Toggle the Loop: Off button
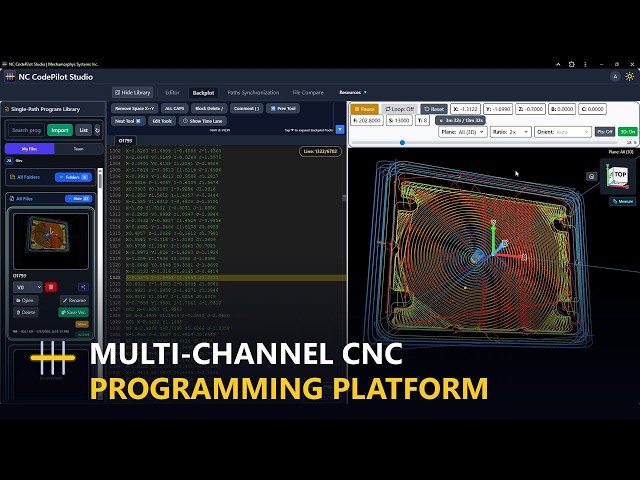Screen dimensions: 640x480 click(x=399, y=109)
